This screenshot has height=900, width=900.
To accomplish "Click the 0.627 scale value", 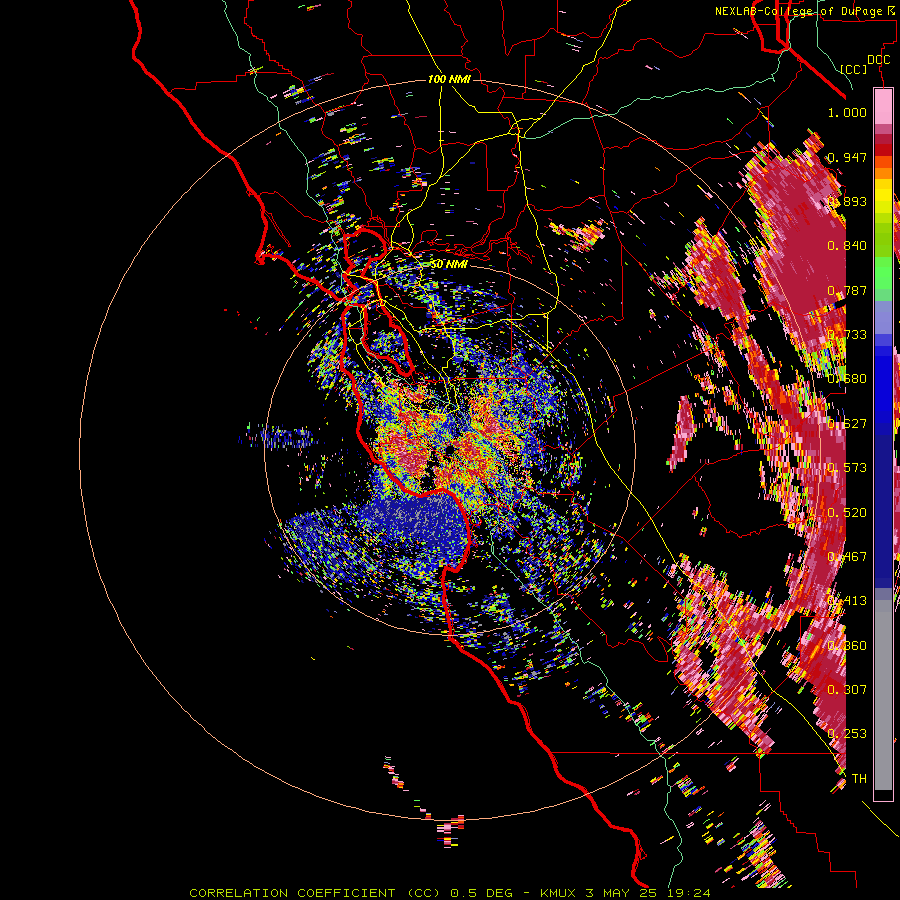I will click(x=847, y=424).
